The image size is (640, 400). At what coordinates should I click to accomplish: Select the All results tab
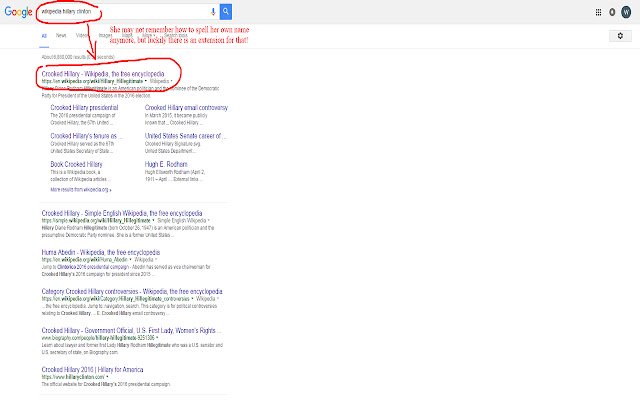point(44,36)
